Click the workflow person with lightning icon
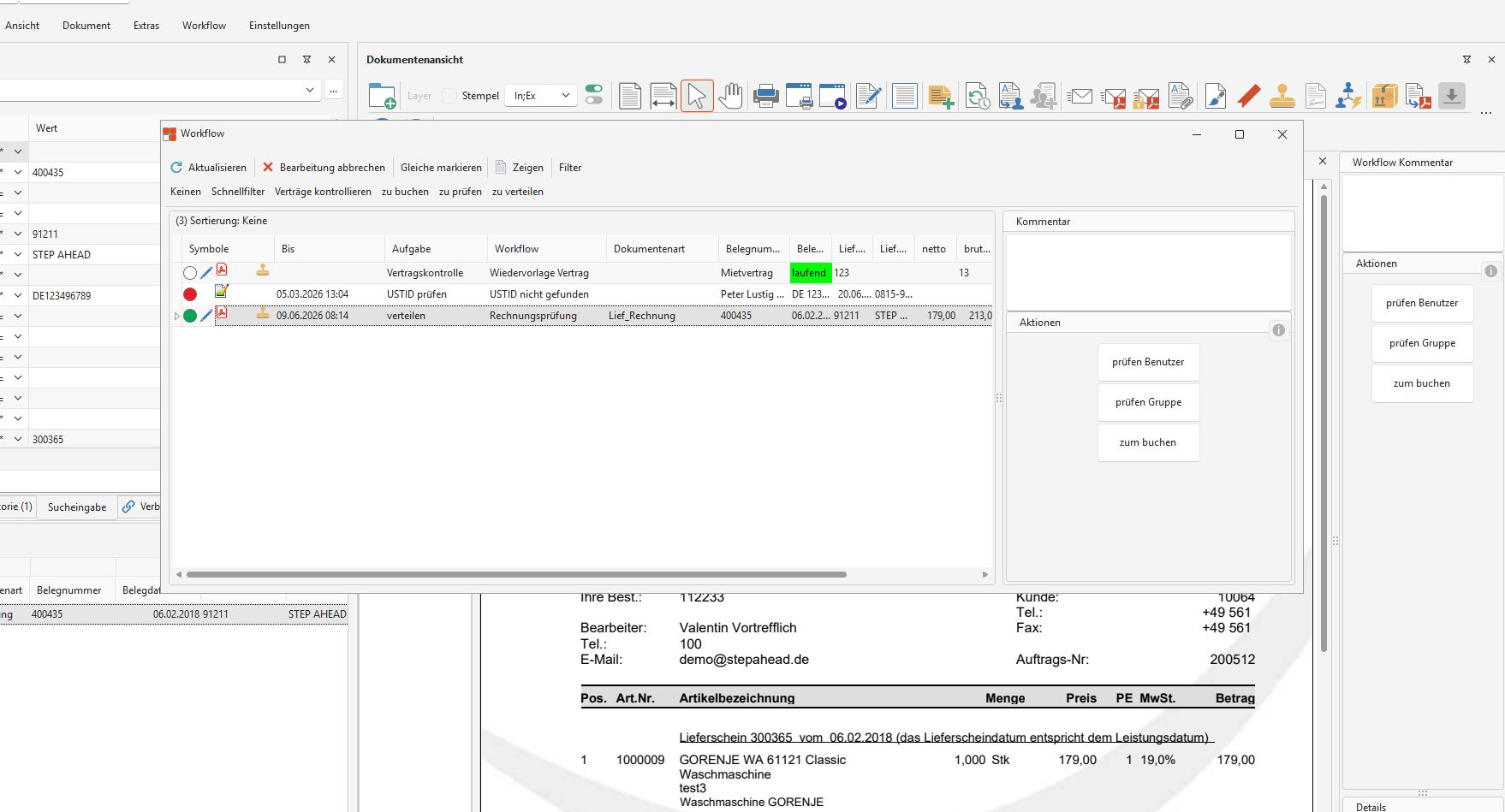Image resolution: width=1505 pixels, height=812 pixels. pyautogui.click(x=1348, y=96)
